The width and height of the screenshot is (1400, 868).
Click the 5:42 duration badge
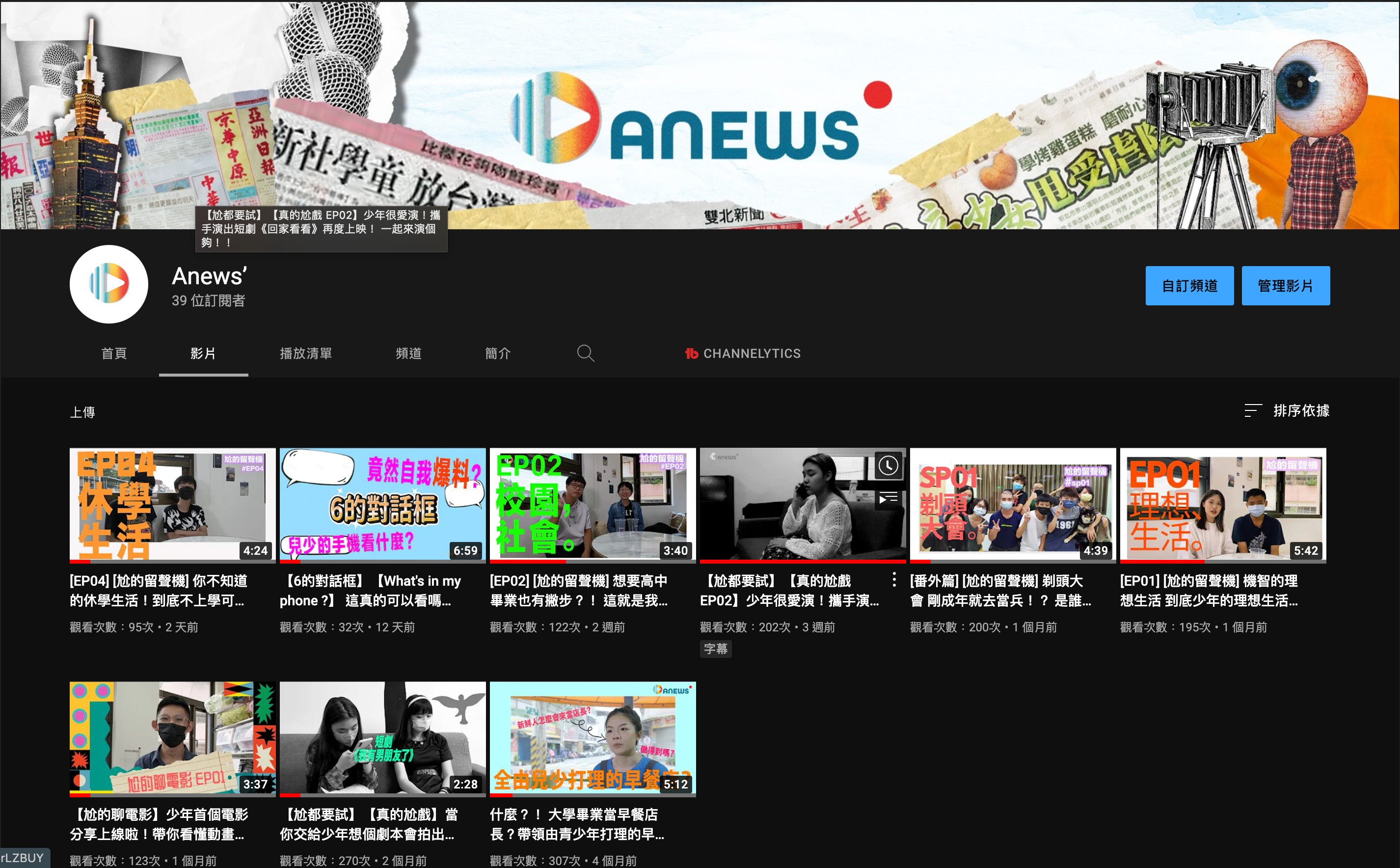pos(1306,550)
